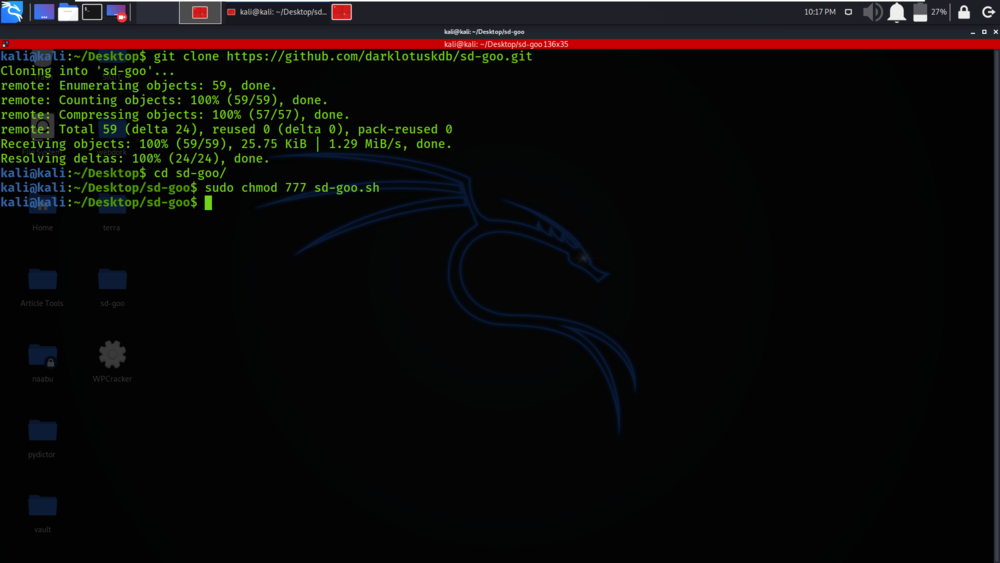Maximize the terminal window
This screenshot has height=563, width=1000.
pyautogui.click(x=984, y=32)
